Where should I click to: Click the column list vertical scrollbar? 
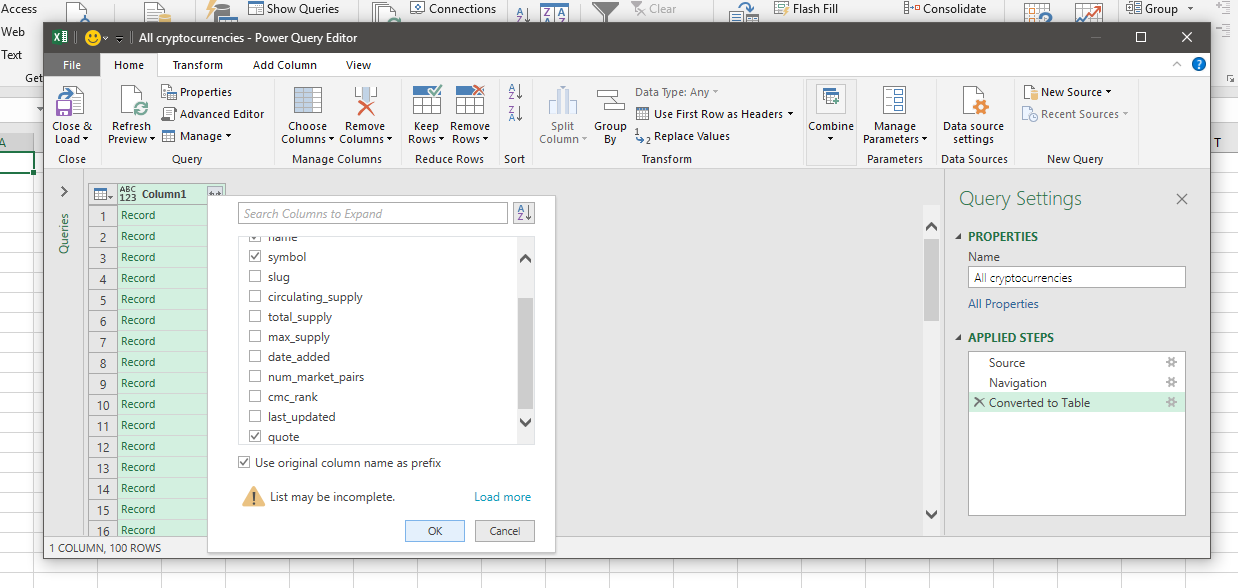click(526, 353)
